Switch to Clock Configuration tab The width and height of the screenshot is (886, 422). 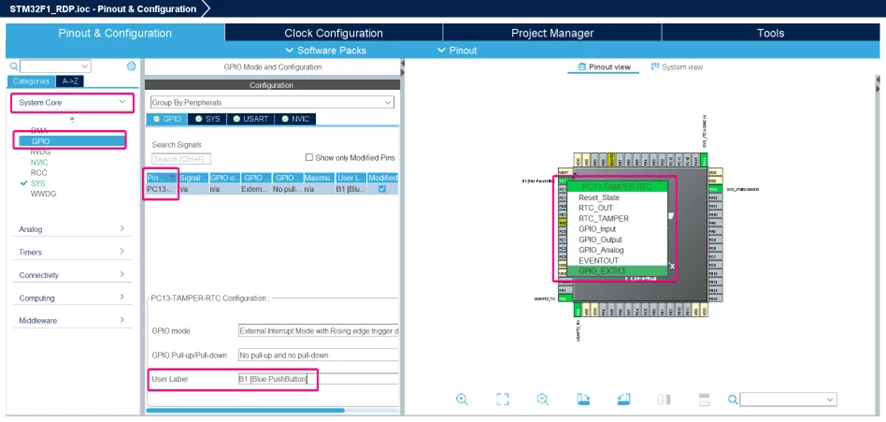(x=333, y=33)
